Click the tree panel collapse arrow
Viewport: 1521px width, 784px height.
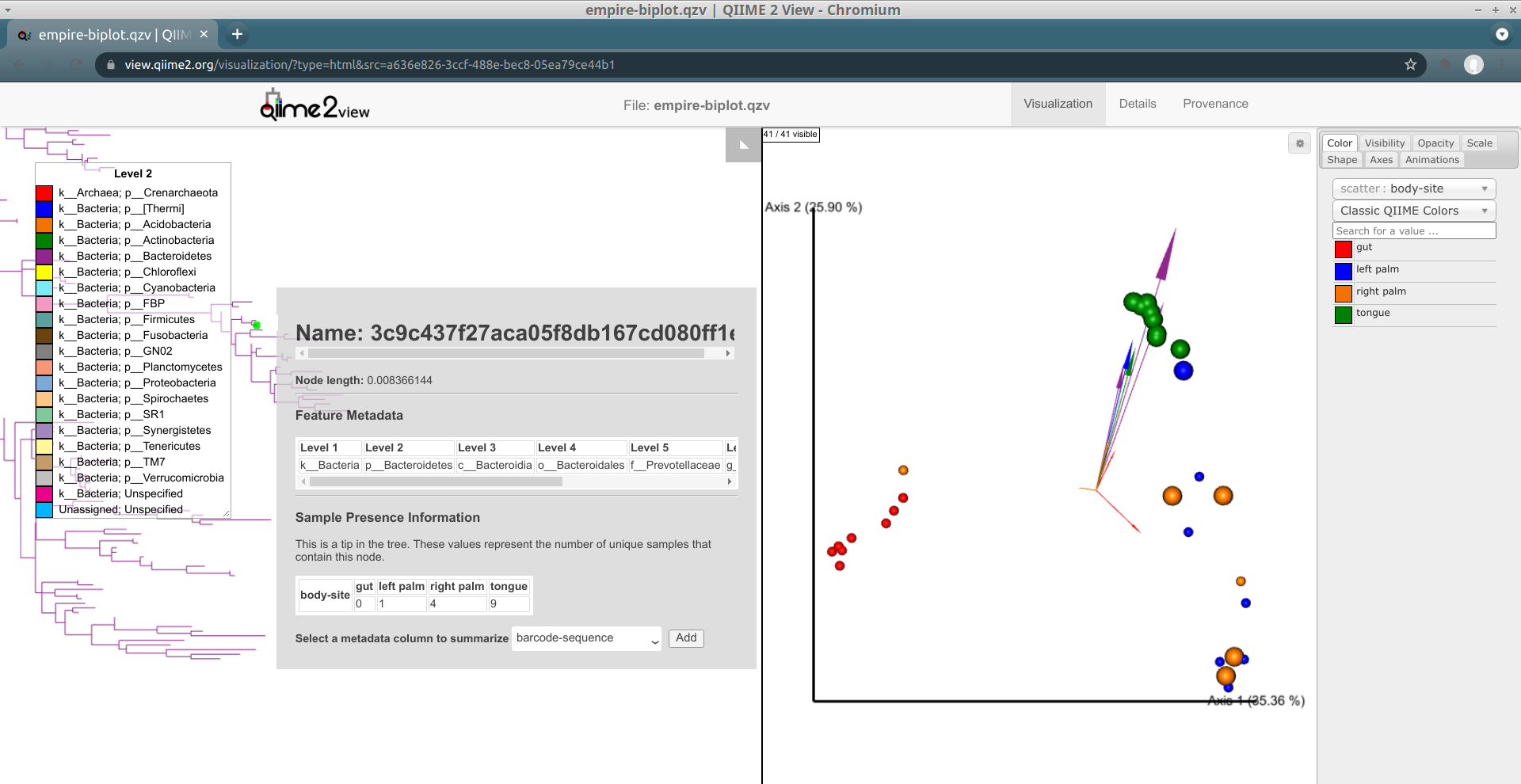tap(743, 145)
